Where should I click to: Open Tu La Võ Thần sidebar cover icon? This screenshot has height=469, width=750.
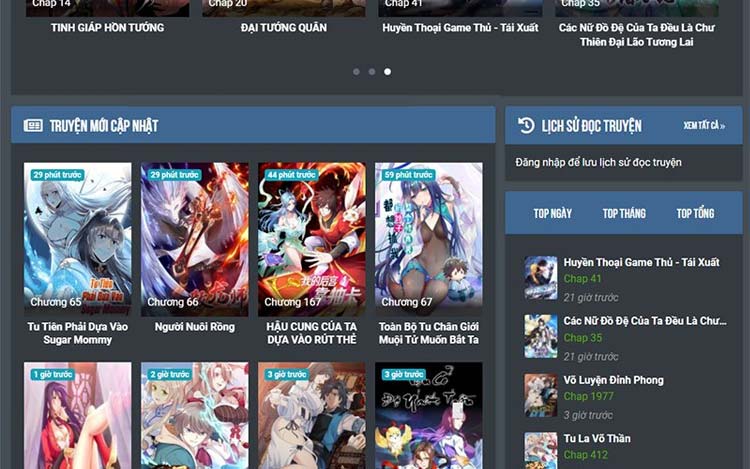pos(541,450)
